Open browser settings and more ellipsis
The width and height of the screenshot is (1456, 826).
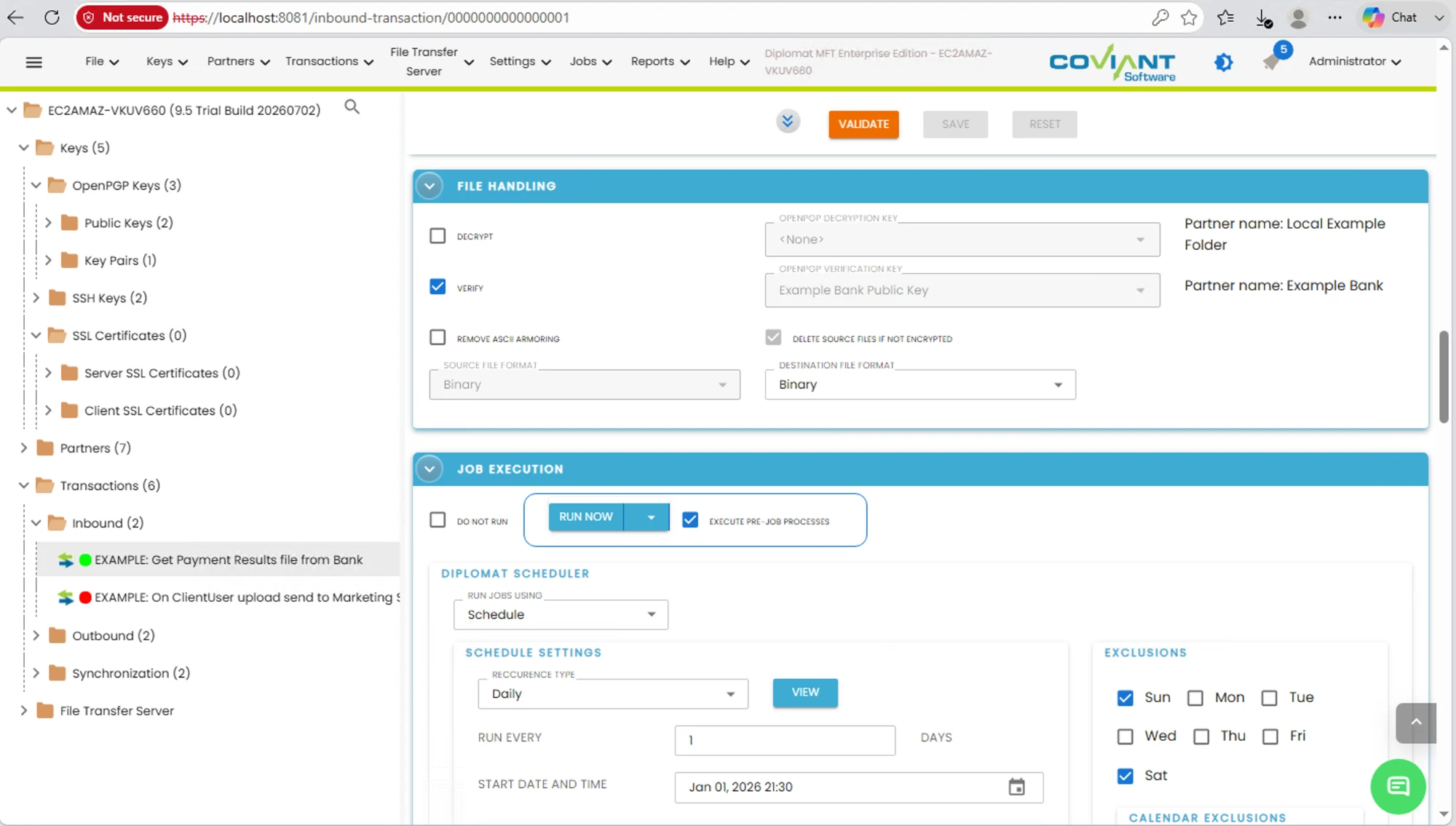click(x=1334, y=17)
